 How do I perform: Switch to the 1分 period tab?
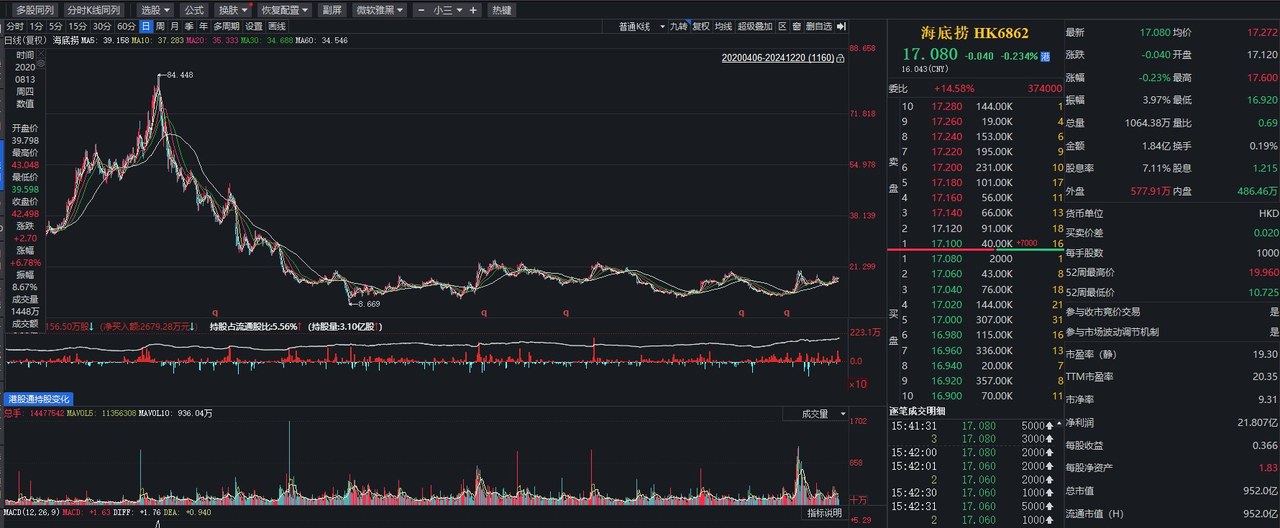(38, 26)
